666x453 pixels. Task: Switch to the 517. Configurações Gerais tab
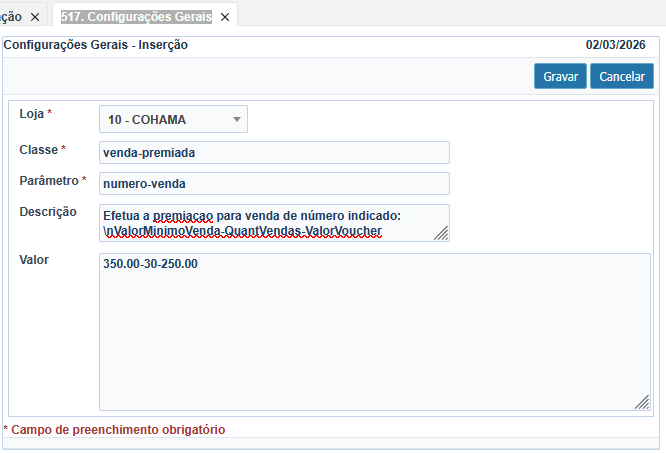[135, 17]
